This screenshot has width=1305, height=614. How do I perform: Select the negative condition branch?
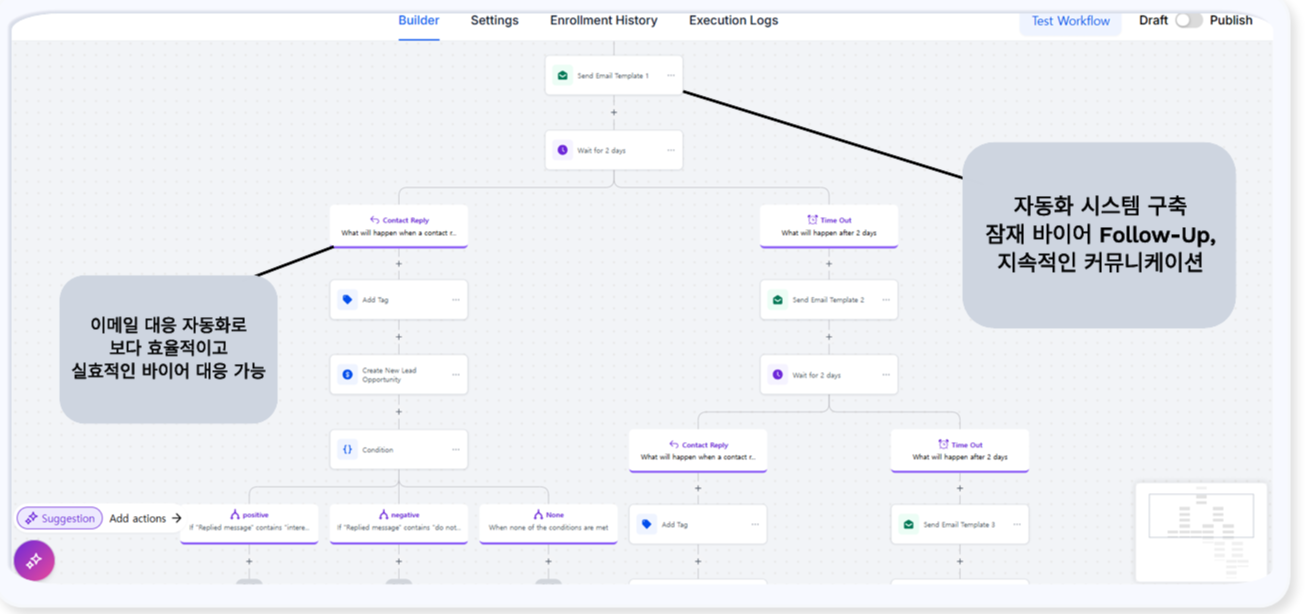tap(398, 523)
